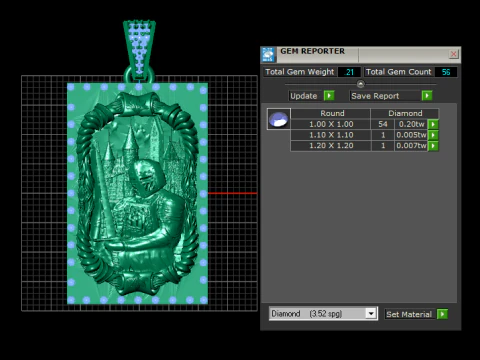Image resolution: width=480 pixels, height=360 pixels.
Task: Click the Round column header
Action: pyautogui.click(x=332, y=113)
